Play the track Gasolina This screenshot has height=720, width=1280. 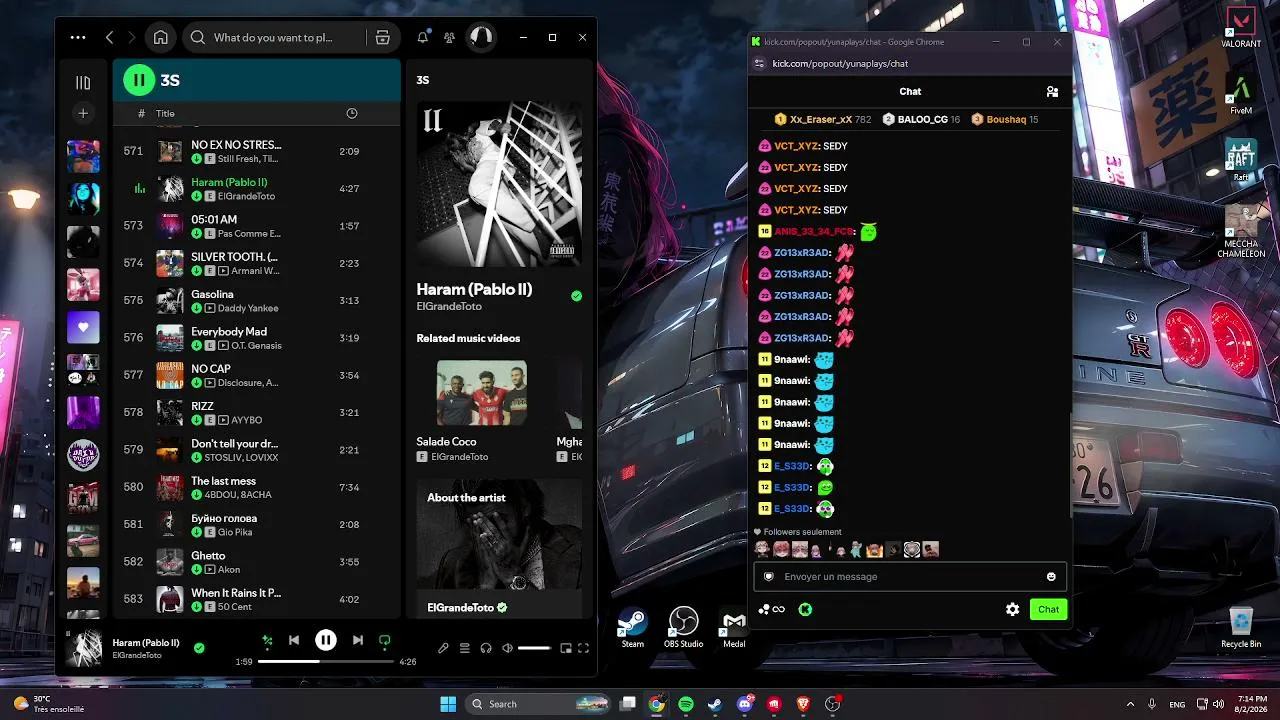pyautogui.click(x=256, y=301)
